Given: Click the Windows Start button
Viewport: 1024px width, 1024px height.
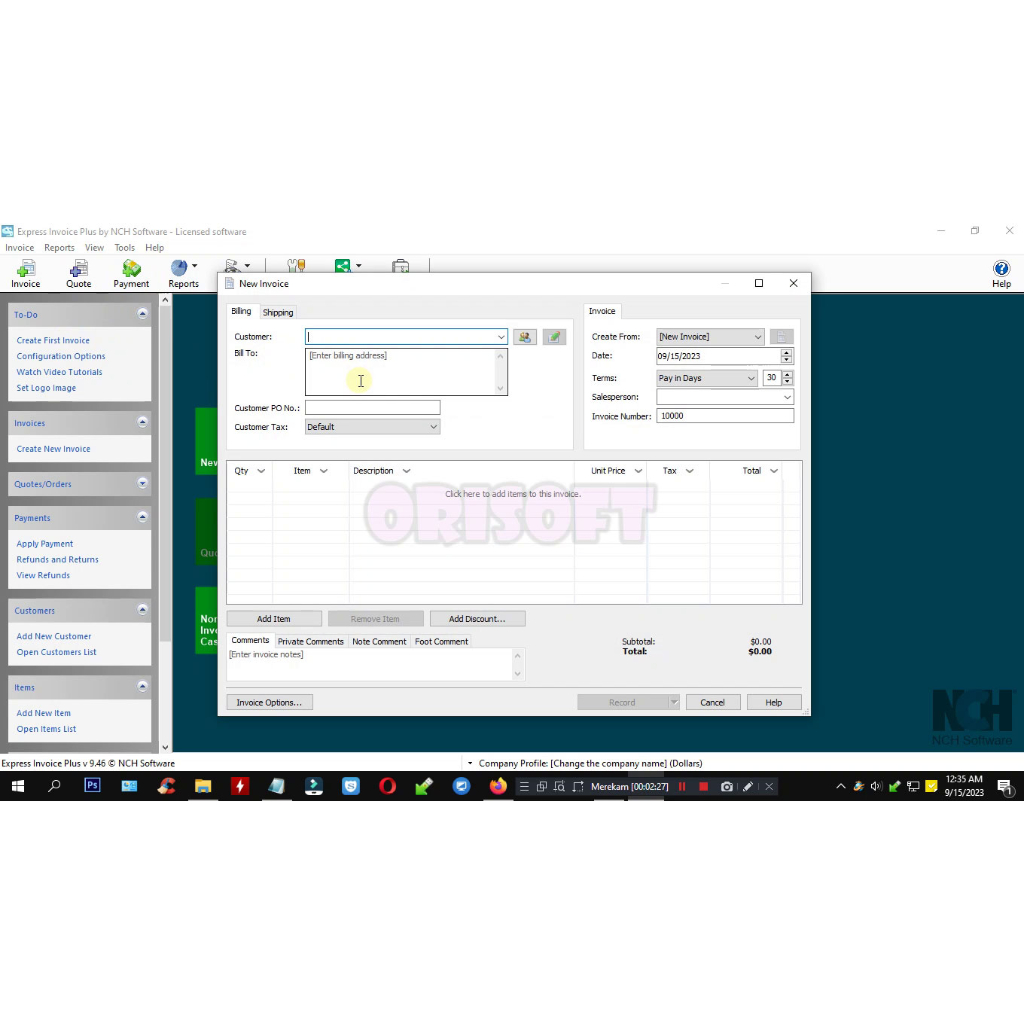Looking at the screenshot, I should (18, 786).
